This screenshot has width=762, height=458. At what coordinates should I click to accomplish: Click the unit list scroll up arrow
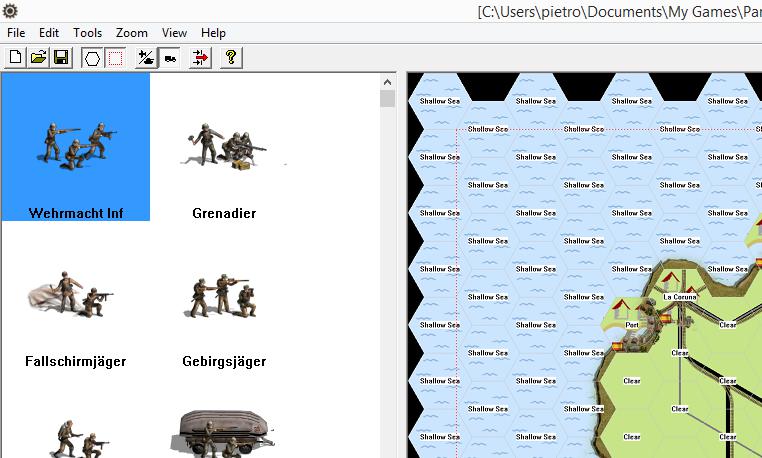pyautogui.click(x=387, y=82)
